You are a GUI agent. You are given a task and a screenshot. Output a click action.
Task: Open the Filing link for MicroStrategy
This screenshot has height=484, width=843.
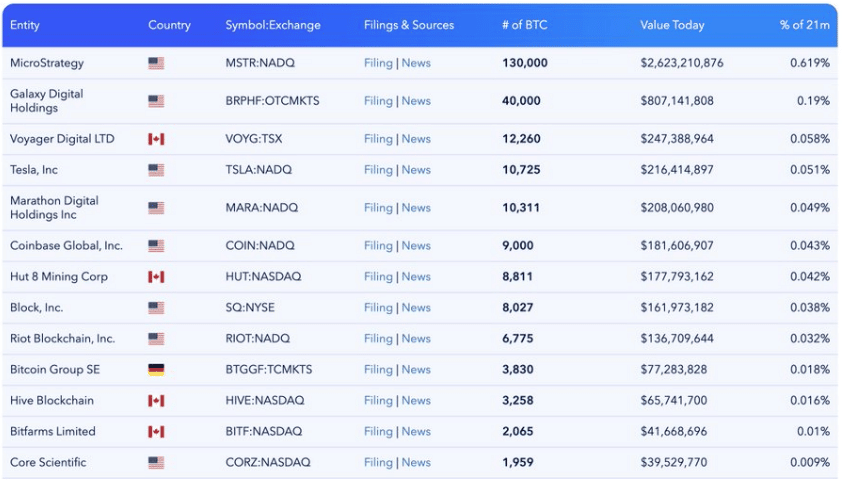pos(378,63)
